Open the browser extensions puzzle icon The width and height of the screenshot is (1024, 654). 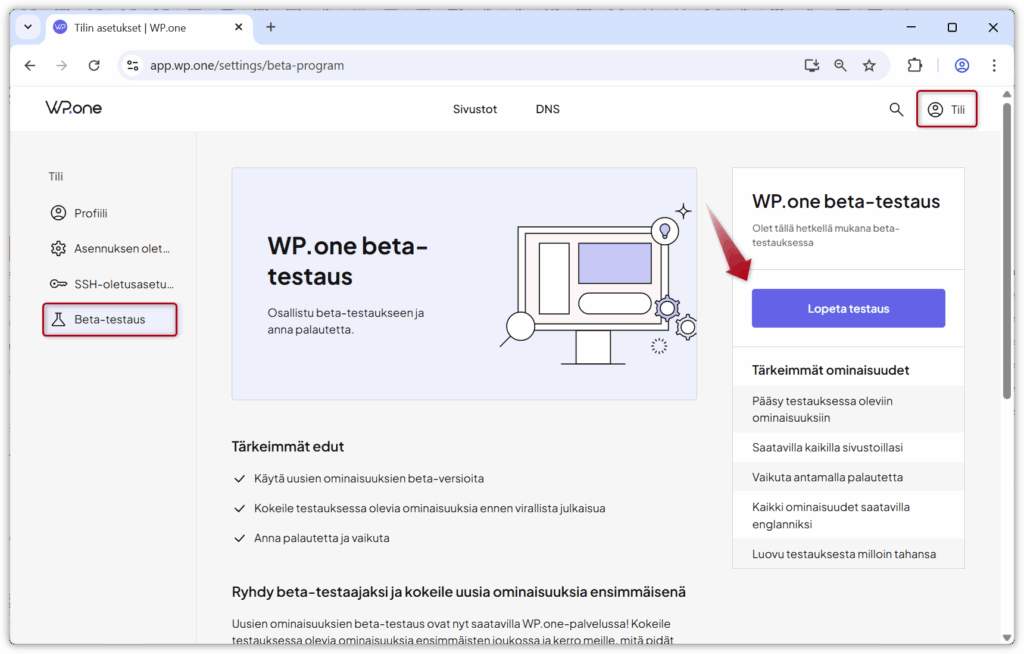[914, 66]
